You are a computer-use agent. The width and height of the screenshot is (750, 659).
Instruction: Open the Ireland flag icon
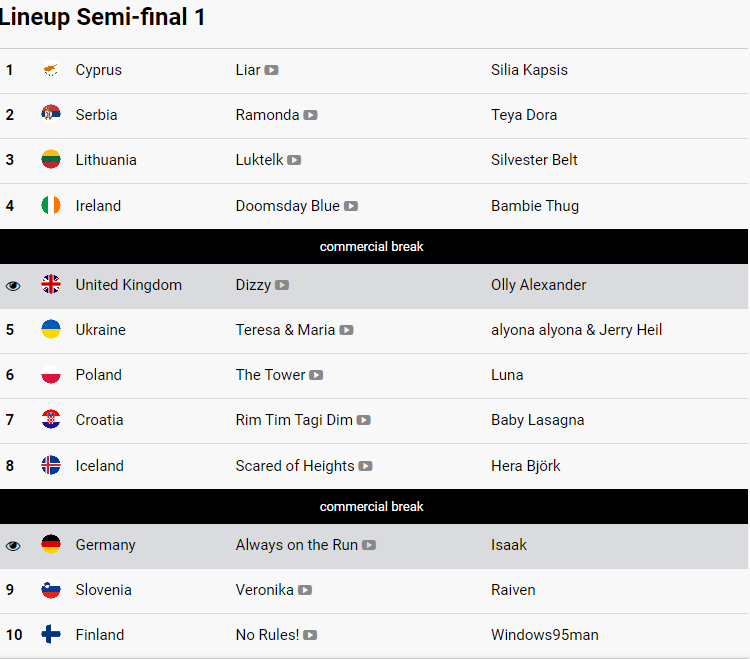(x=51, y=205)
